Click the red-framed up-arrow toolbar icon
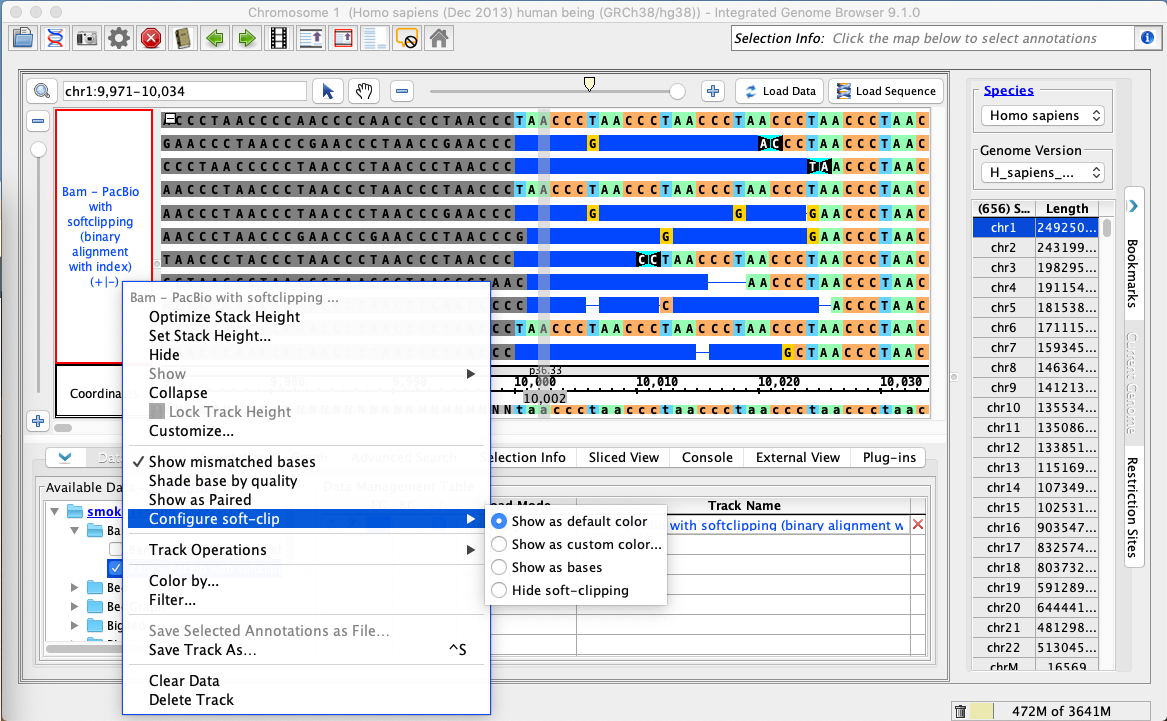Viewport: 1167px width, 721px height. pyautogui.click(x=343, y=38)
